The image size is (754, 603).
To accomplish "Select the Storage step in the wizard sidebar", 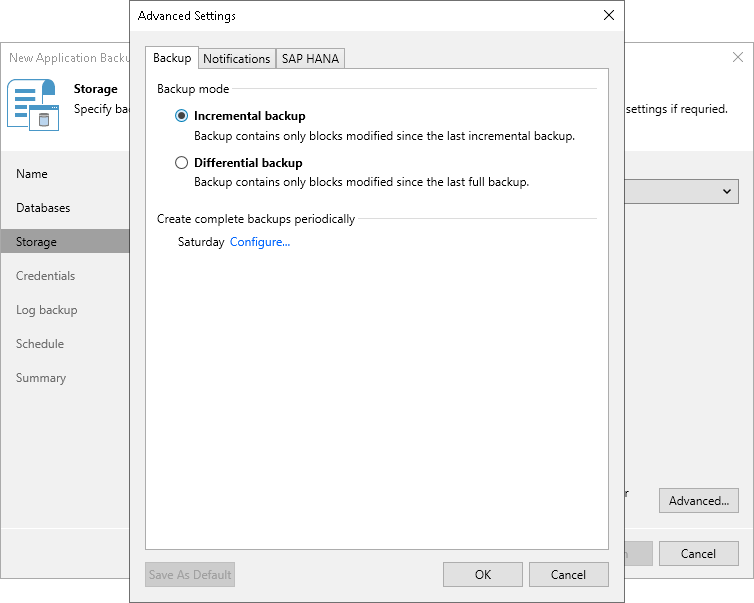I will (x=65, y=241).
